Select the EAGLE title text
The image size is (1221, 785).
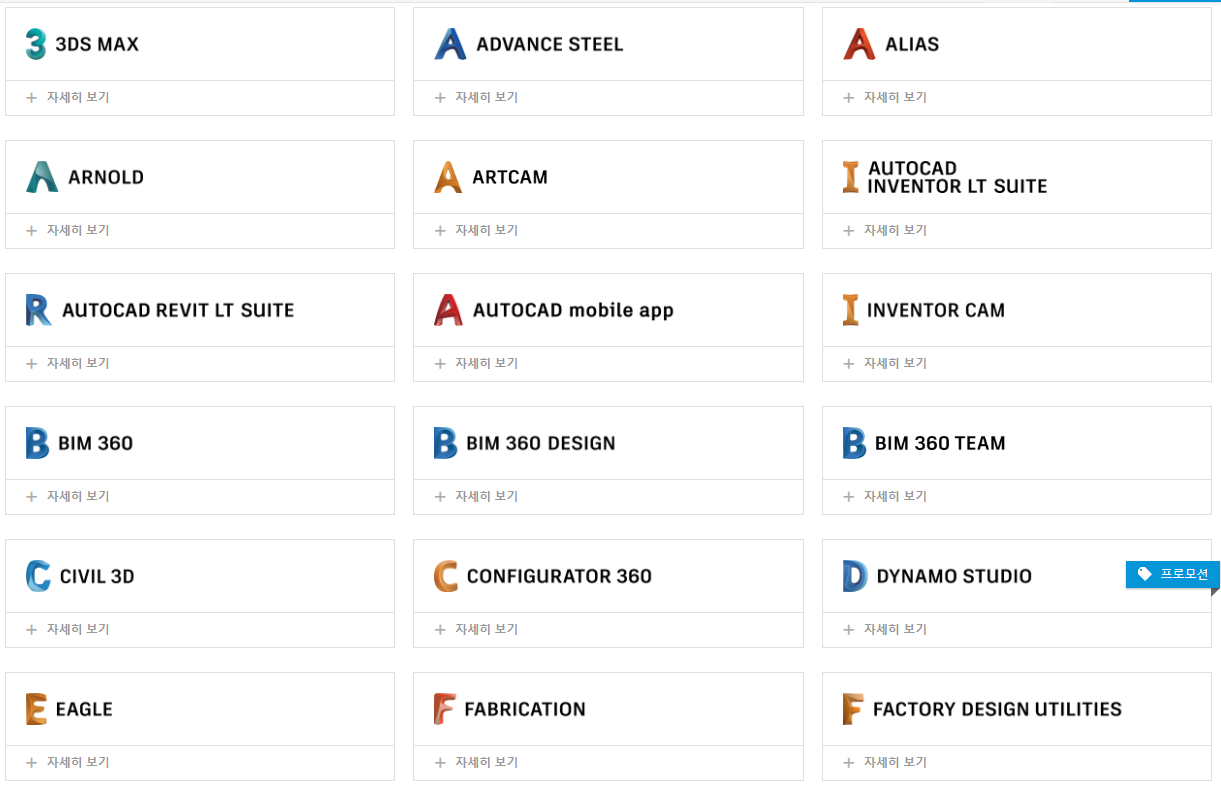tap(84, 709)
